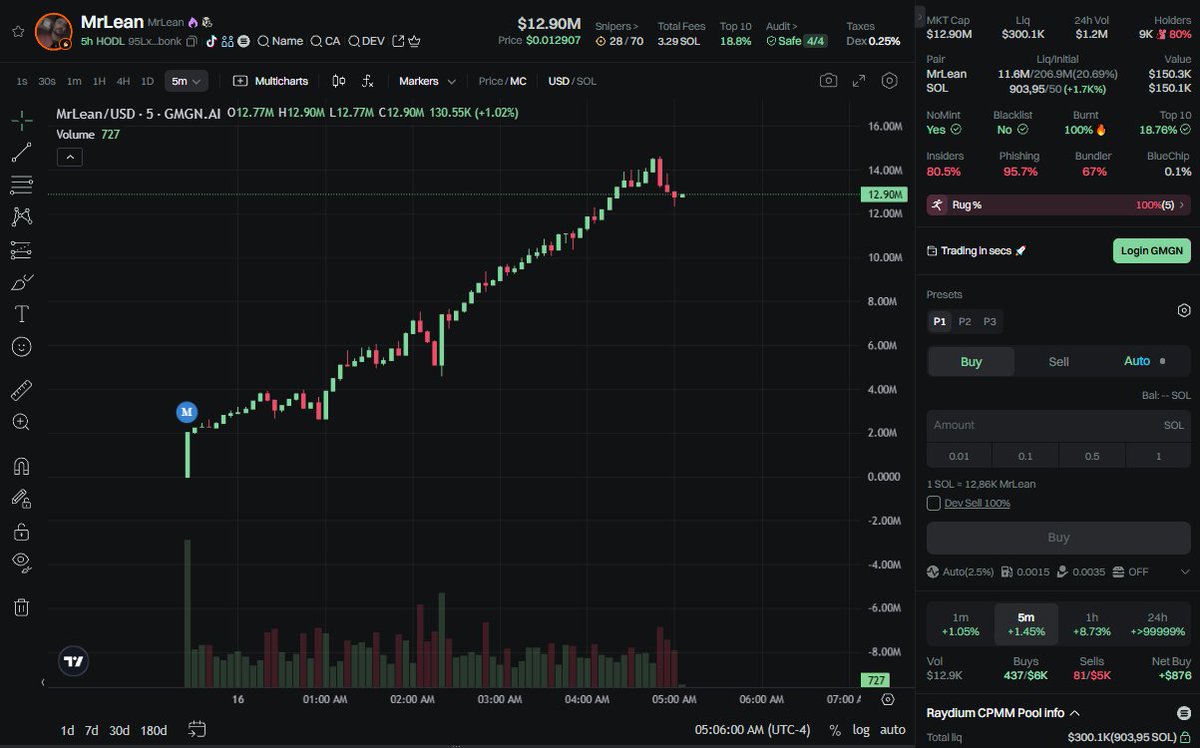Viewport: 1200px width, 748px height.
Task: Switch to the 1h stats tab
Action: pyautogui.click(x=1092, y=624)
